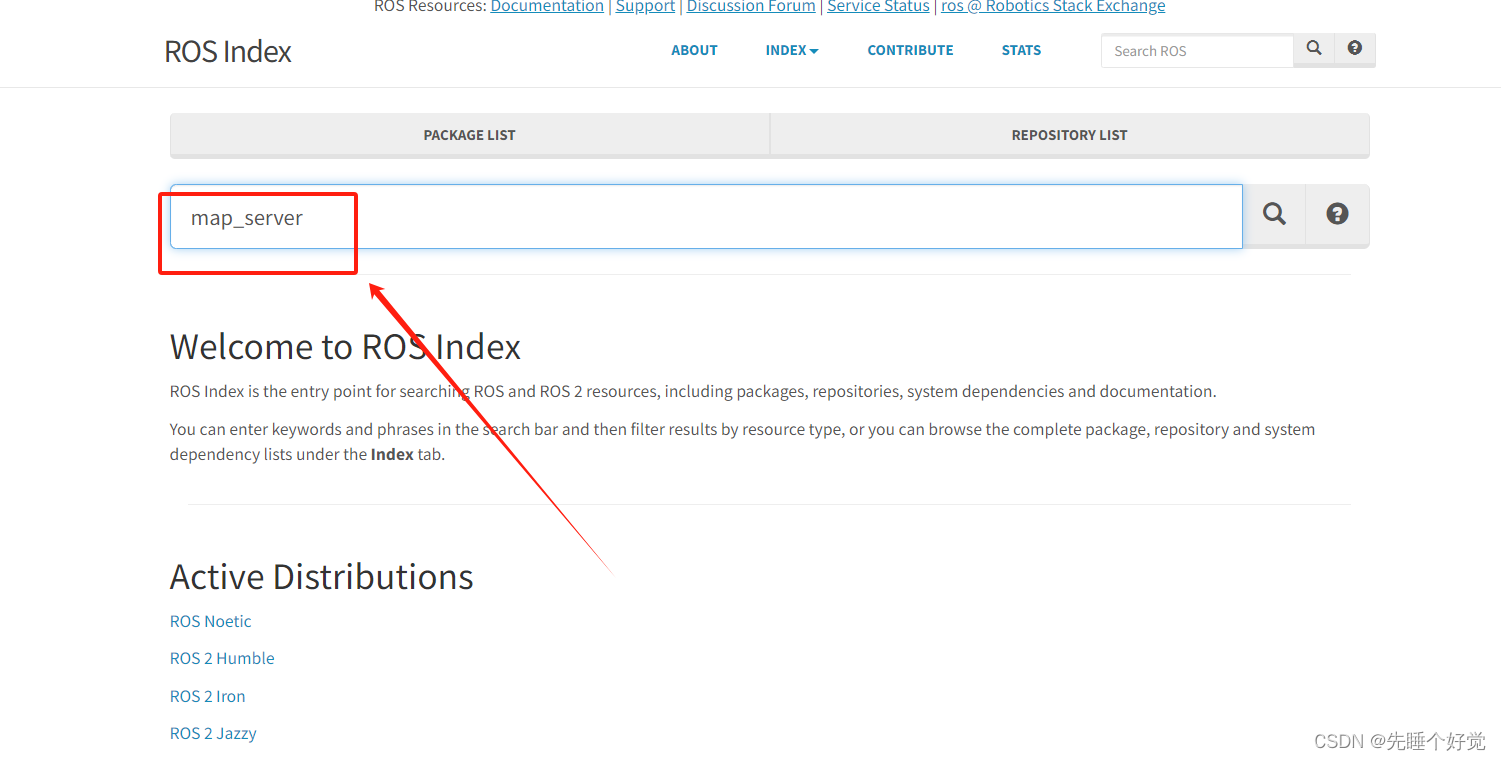
Task: Open the ROS 2 Jazzy distribution link
Action: tap(213, 733)
